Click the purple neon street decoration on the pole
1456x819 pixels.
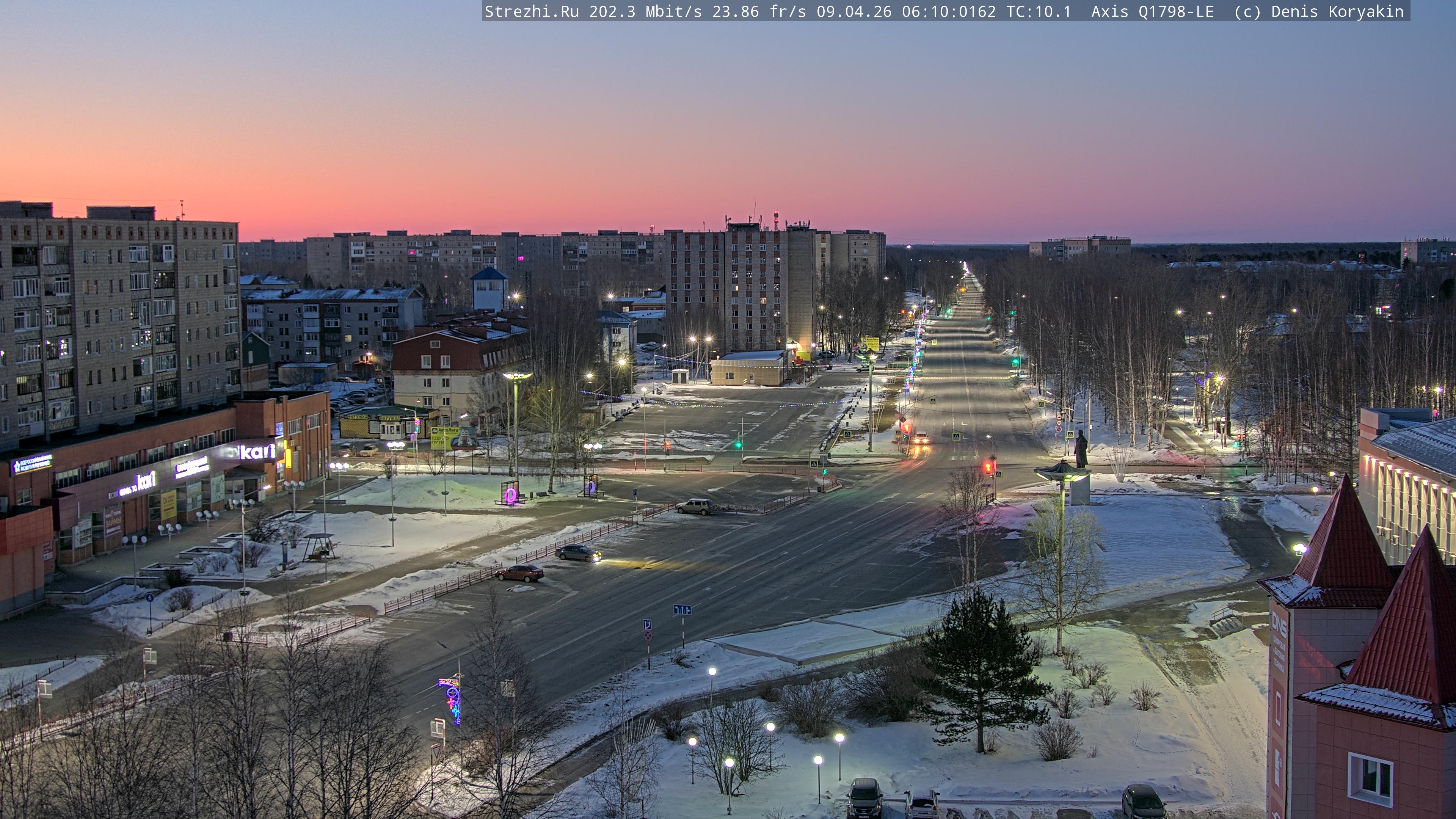point(452,700)
